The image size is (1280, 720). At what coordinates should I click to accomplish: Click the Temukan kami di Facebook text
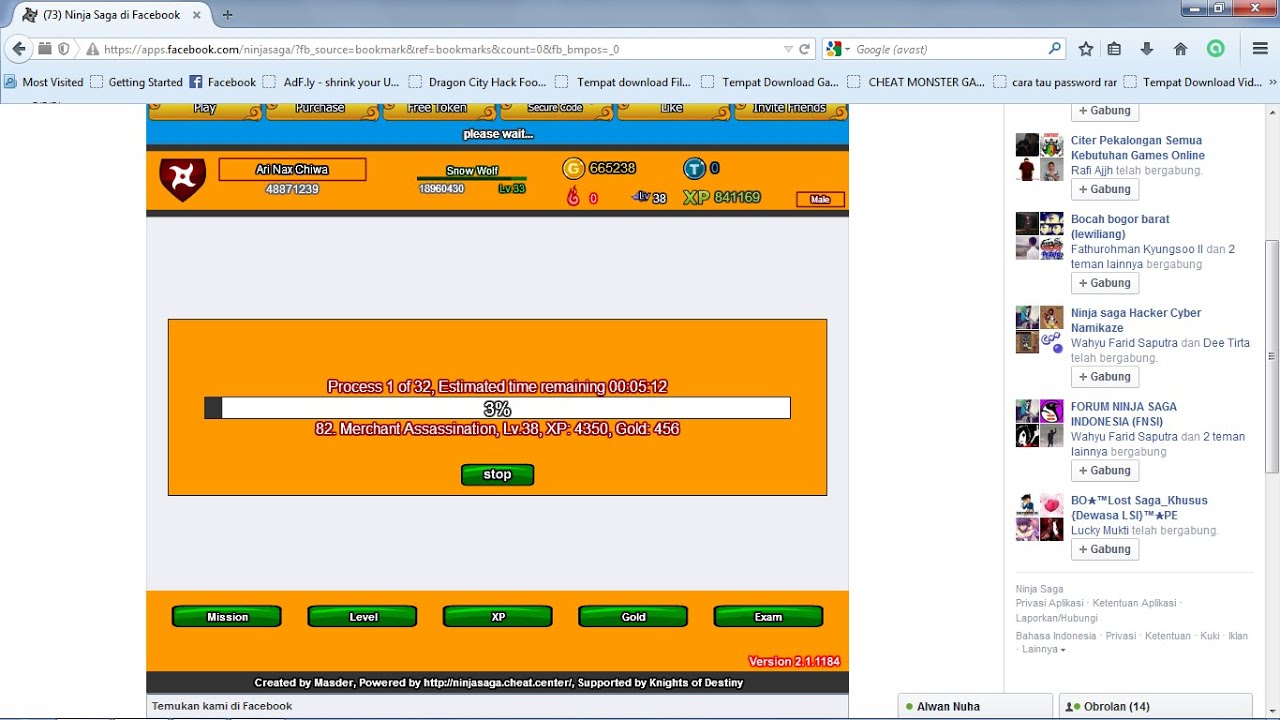pos(222,706)
